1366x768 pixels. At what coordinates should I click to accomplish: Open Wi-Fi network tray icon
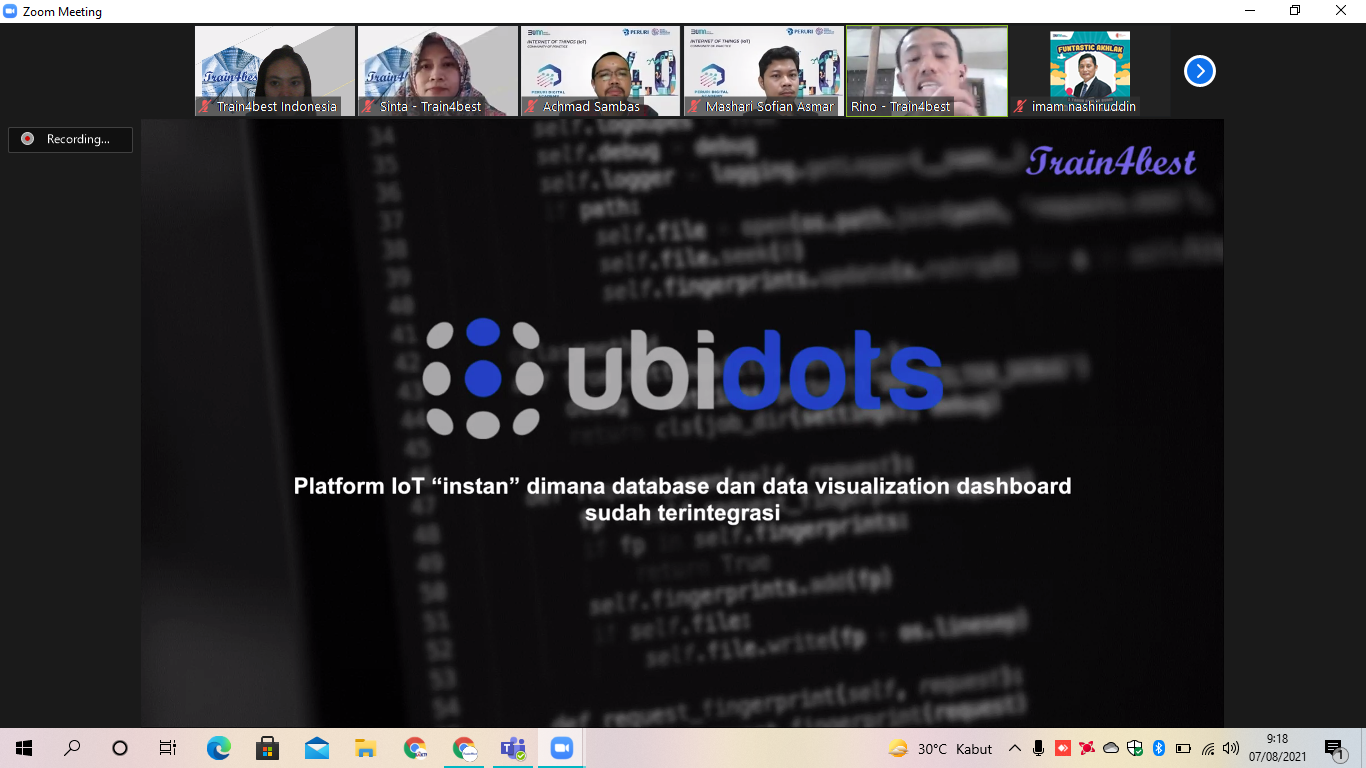(x=1208, y=748)
